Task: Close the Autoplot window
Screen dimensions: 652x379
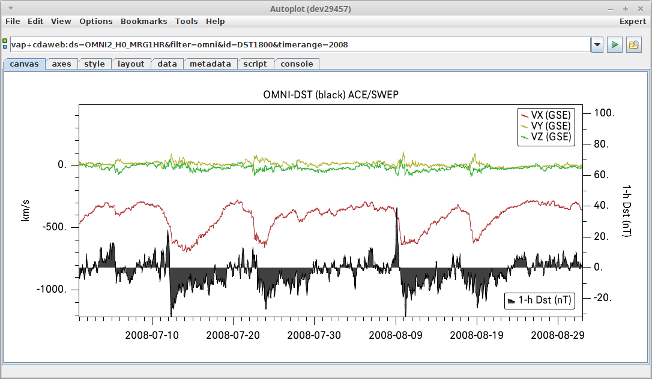Action: (x=640, y=9)
